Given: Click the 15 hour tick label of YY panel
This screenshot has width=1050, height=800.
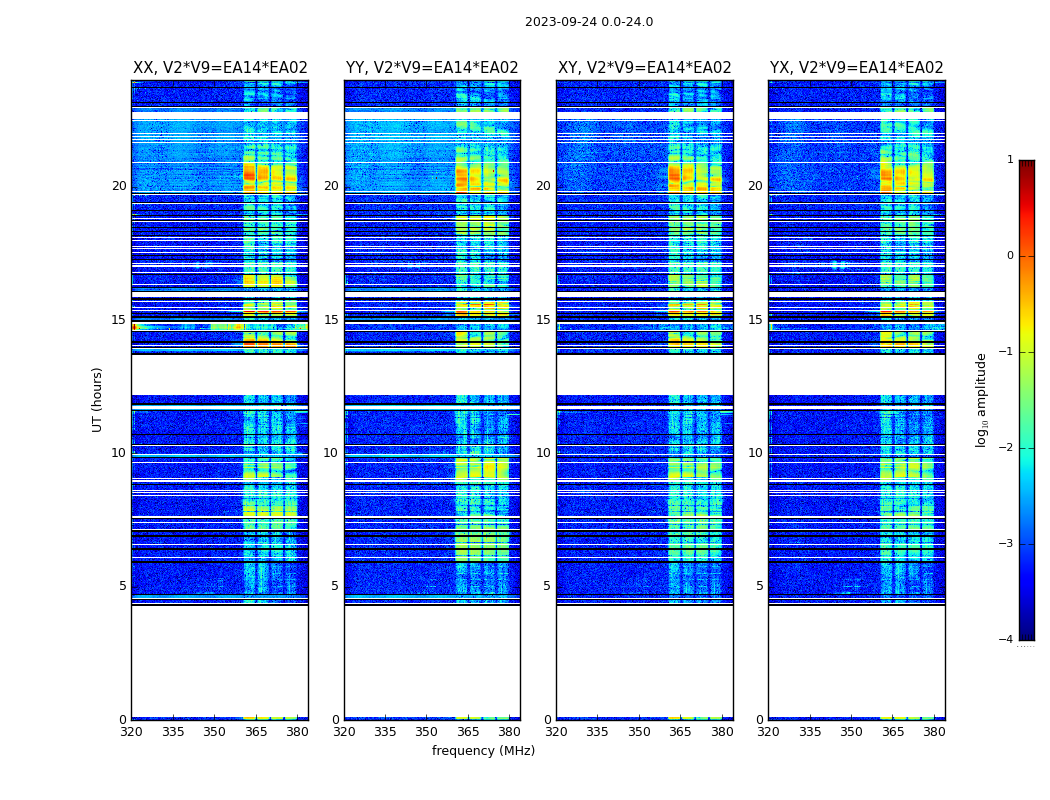Looking at the screenshot, I should 331,319.
